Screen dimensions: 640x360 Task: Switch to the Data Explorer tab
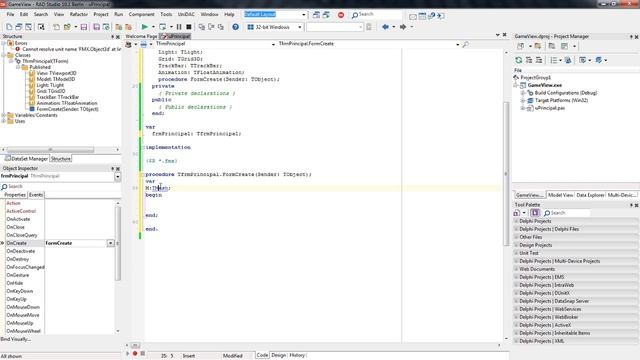pyautogui.click(x=590, y=195)
